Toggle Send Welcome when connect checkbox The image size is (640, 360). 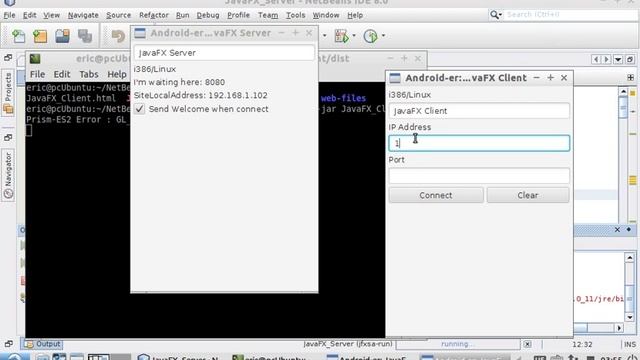click(x=140, y=109)
